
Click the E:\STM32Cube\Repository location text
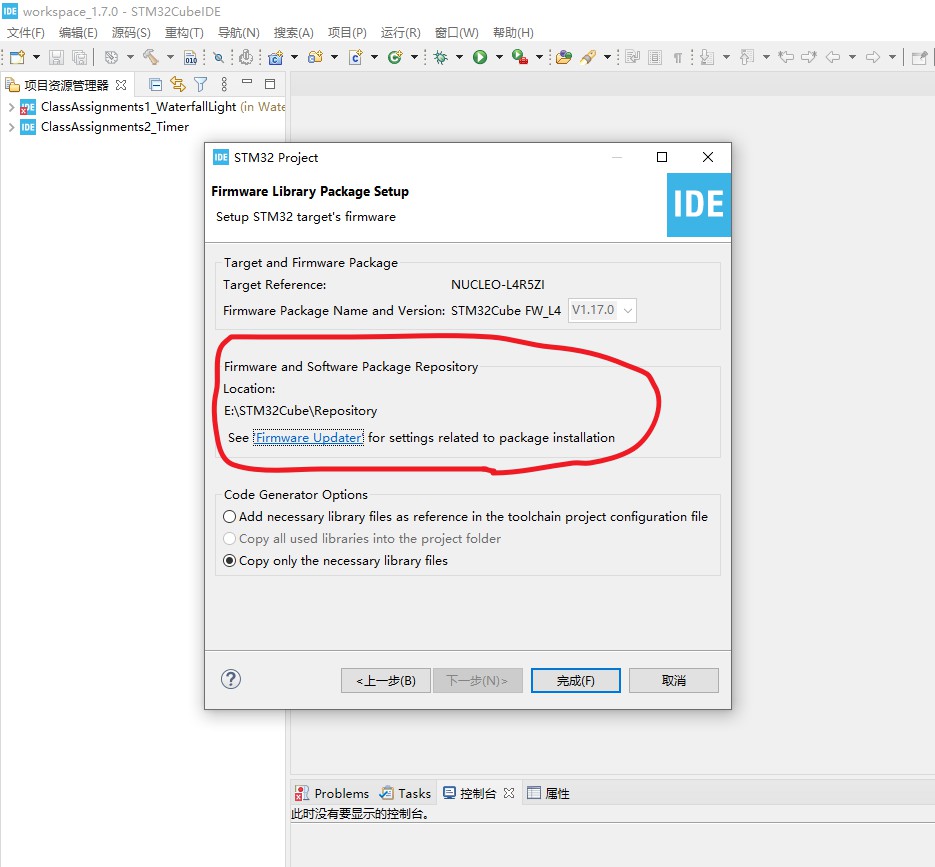(301, 411)
